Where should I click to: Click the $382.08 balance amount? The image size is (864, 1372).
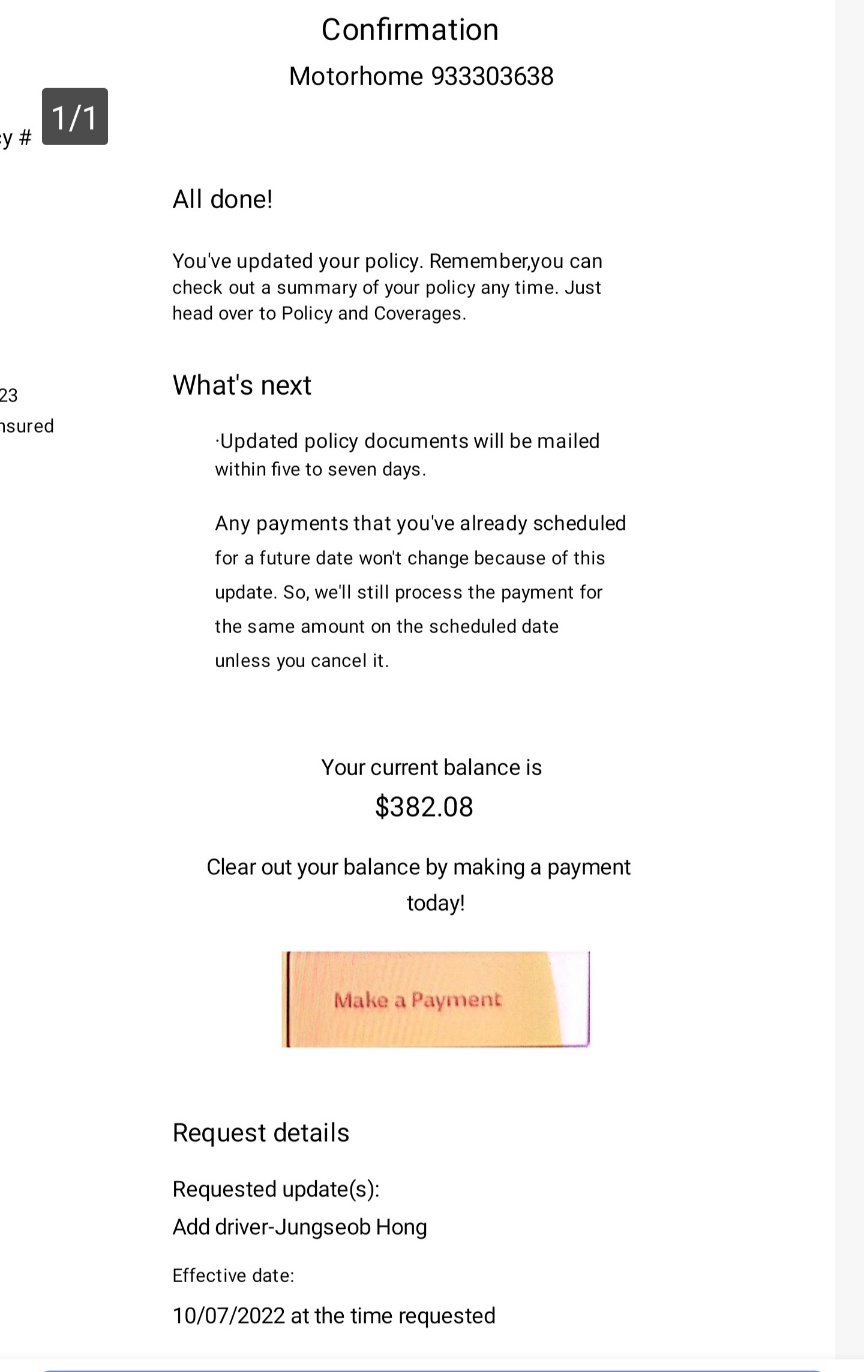tap(424, 806)
